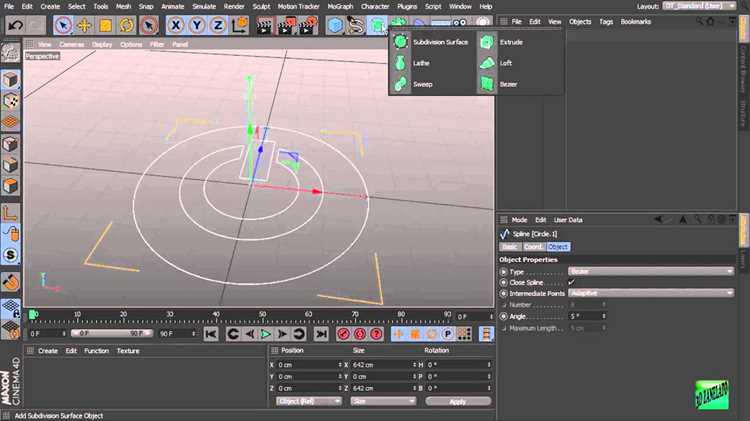Open the Object (Rel) coordinate dropdown
Image resolution: width=750 pixels, height=421 pixels.
[309, 401]
